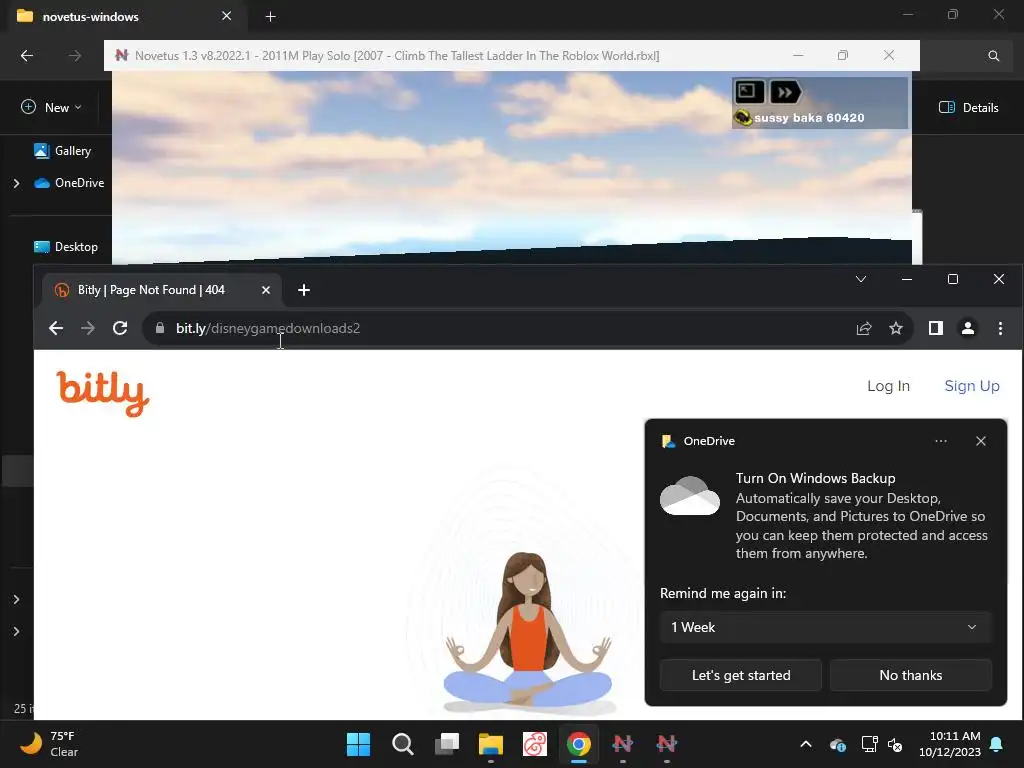Open Chrome side panel
Screen dimensions: 1024x768
(x=936, y=328)
